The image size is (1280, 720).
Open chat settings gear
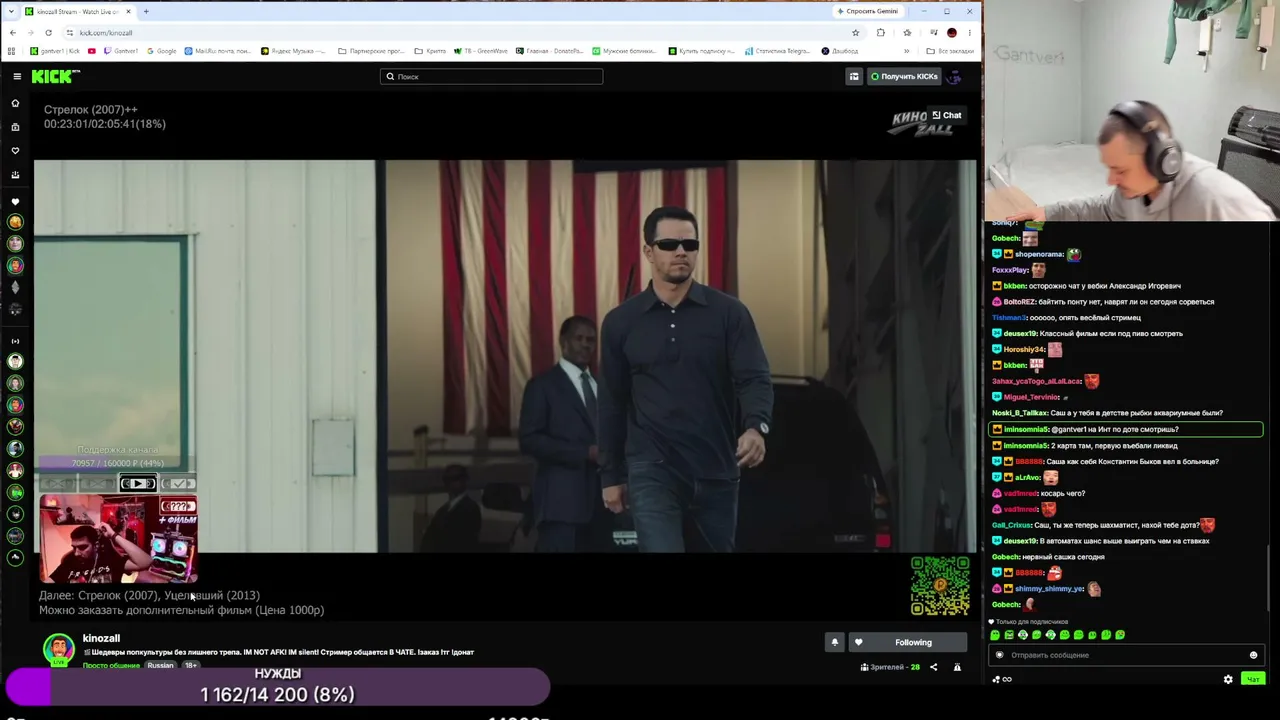point(1228,679)
